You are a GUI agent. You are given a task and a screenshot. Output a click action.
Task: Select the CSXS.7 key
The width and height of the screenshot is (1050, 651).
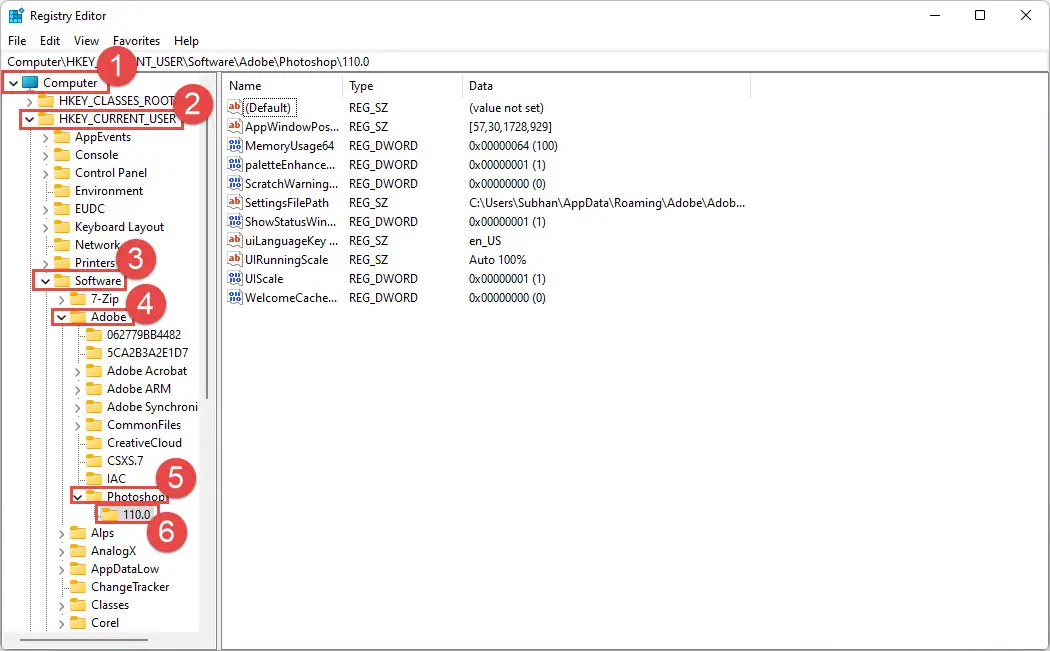[x=125, y=461]
